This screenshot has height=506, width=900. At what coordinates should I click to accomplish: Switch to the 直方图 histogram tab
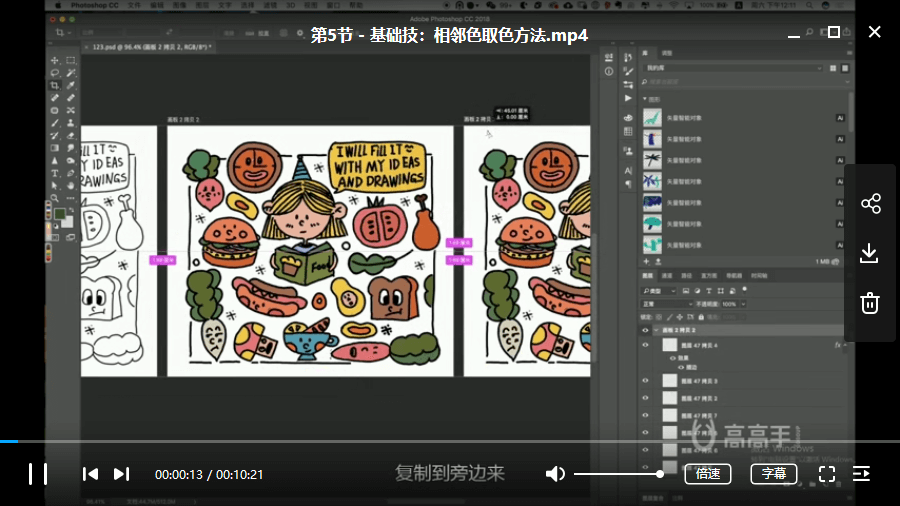pos(709,276)
